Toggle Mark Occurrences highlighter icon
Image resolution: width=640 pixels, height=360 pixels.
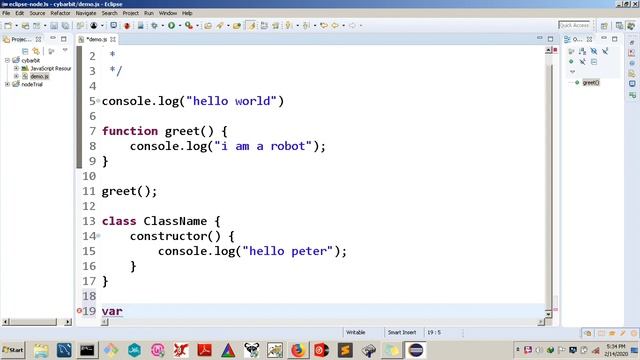coord(251,26)
